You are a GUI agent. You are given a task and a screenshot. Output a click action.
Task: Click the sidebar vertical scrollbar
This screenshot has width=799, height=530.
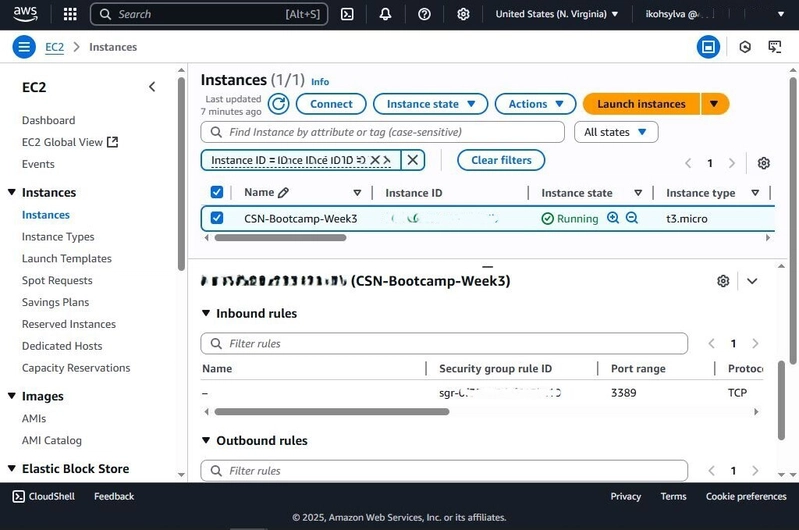[x=181, y=173]
